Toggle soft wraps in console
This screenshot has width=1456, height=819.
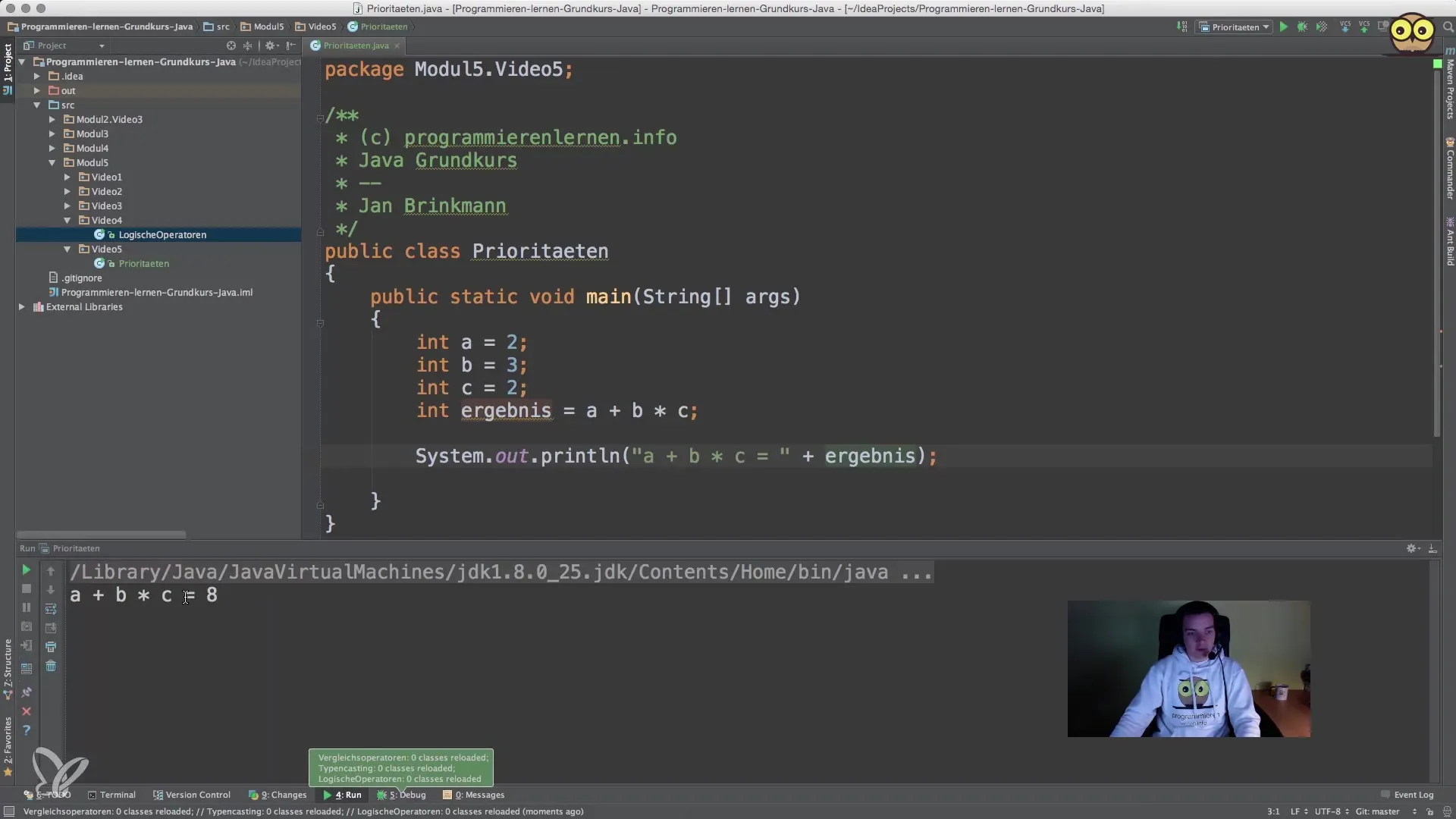51,609
